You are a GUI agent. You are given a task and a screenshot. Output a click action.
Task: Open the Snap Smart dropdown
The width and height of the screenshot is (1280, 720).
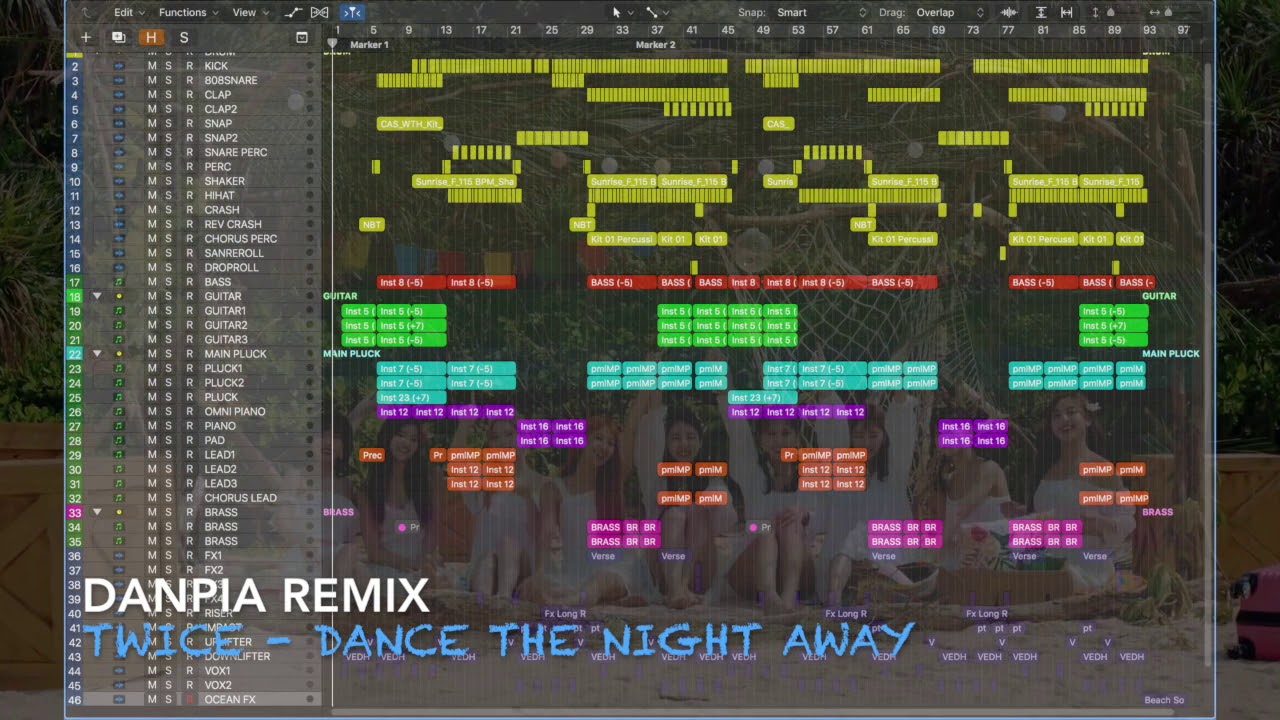(x=821, y=12)
